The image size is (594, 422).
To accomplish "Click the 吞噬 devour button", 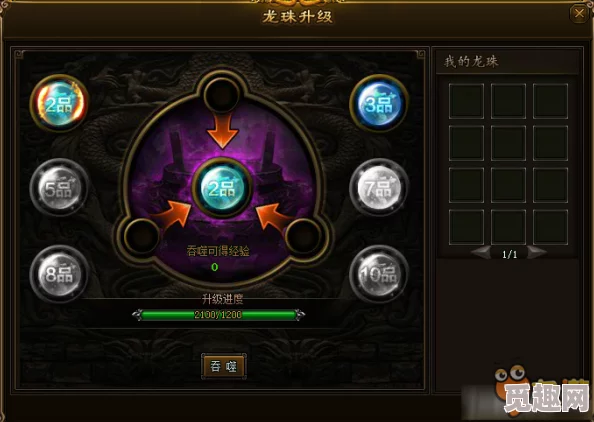I will coord(224,366).
